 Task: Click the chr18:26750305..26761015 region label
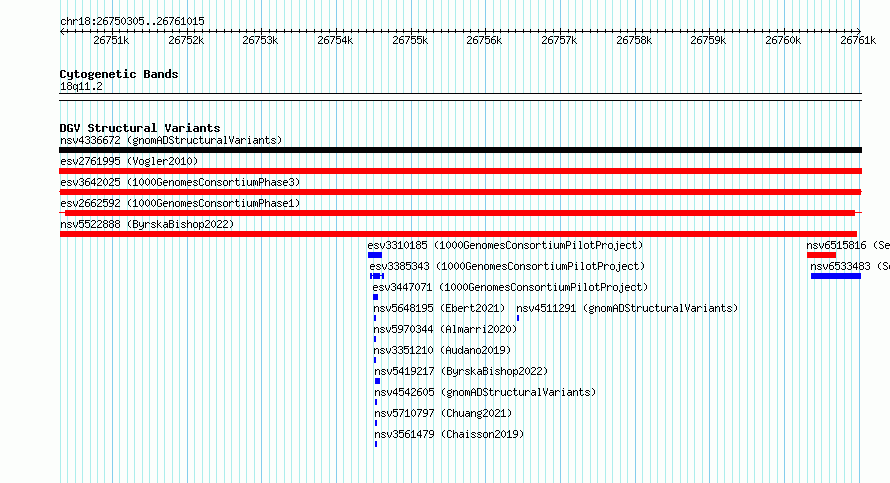132,22
